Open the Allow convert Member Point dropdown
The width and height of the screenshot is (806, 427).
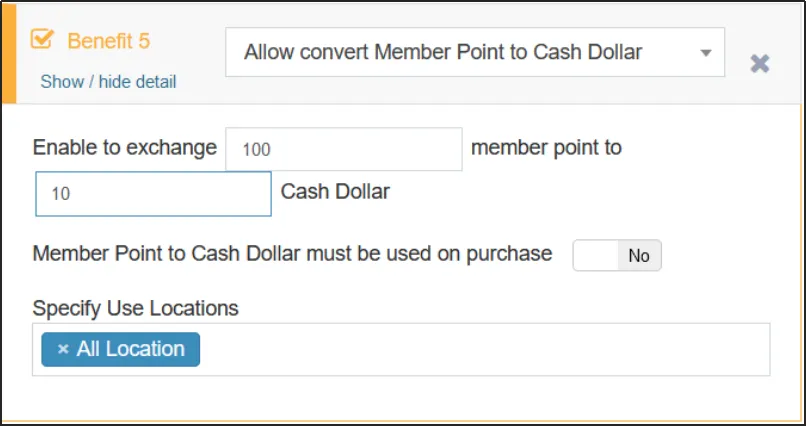click(x=460, y=52)
